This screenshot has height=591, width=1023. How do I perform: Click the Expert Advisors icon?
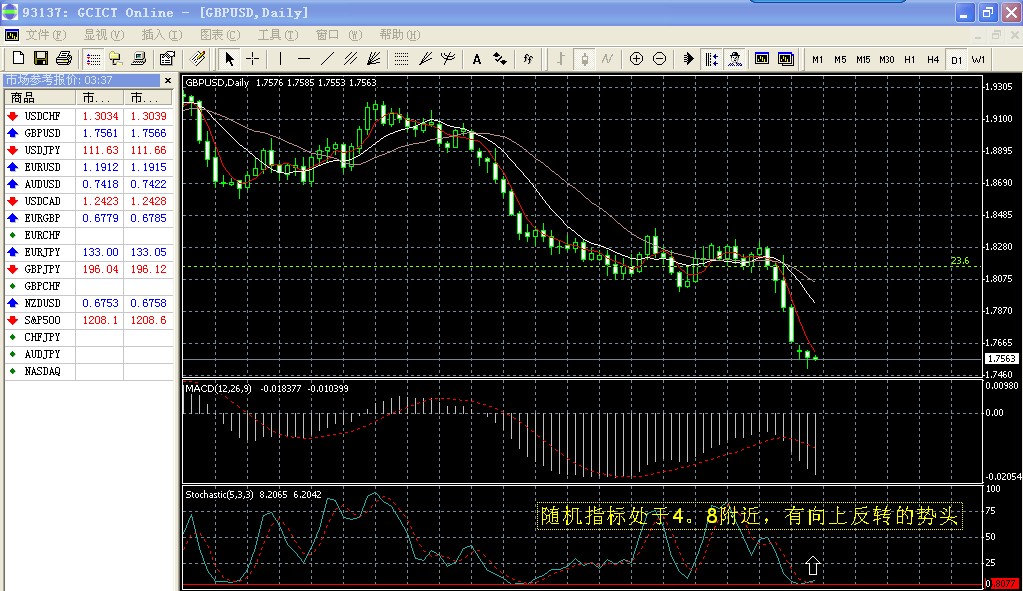pos(735,59)
